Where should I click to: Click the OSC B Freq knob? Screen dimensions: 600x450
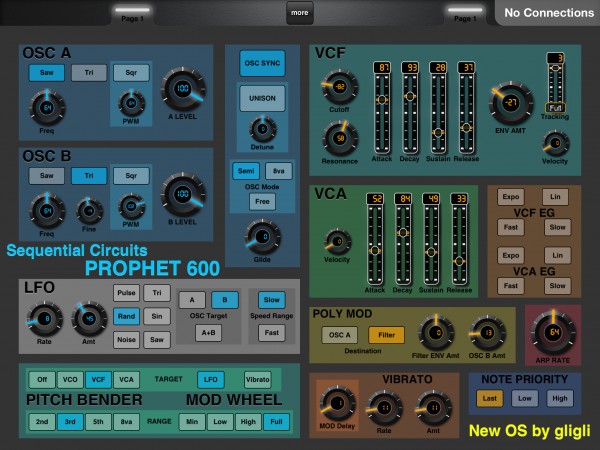point(47,211)
